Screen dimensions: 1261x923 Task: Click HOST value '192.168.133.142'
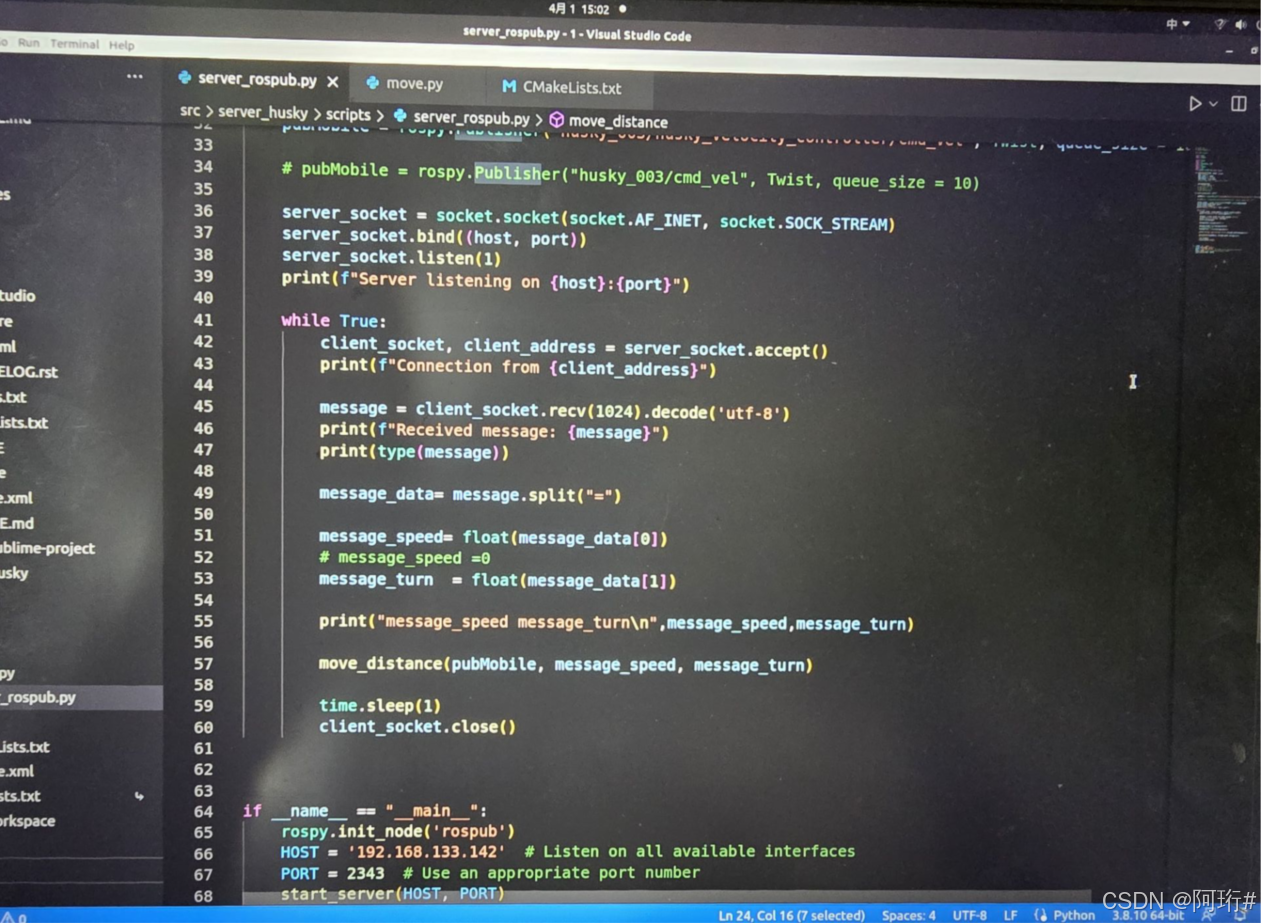pos(426,852)
